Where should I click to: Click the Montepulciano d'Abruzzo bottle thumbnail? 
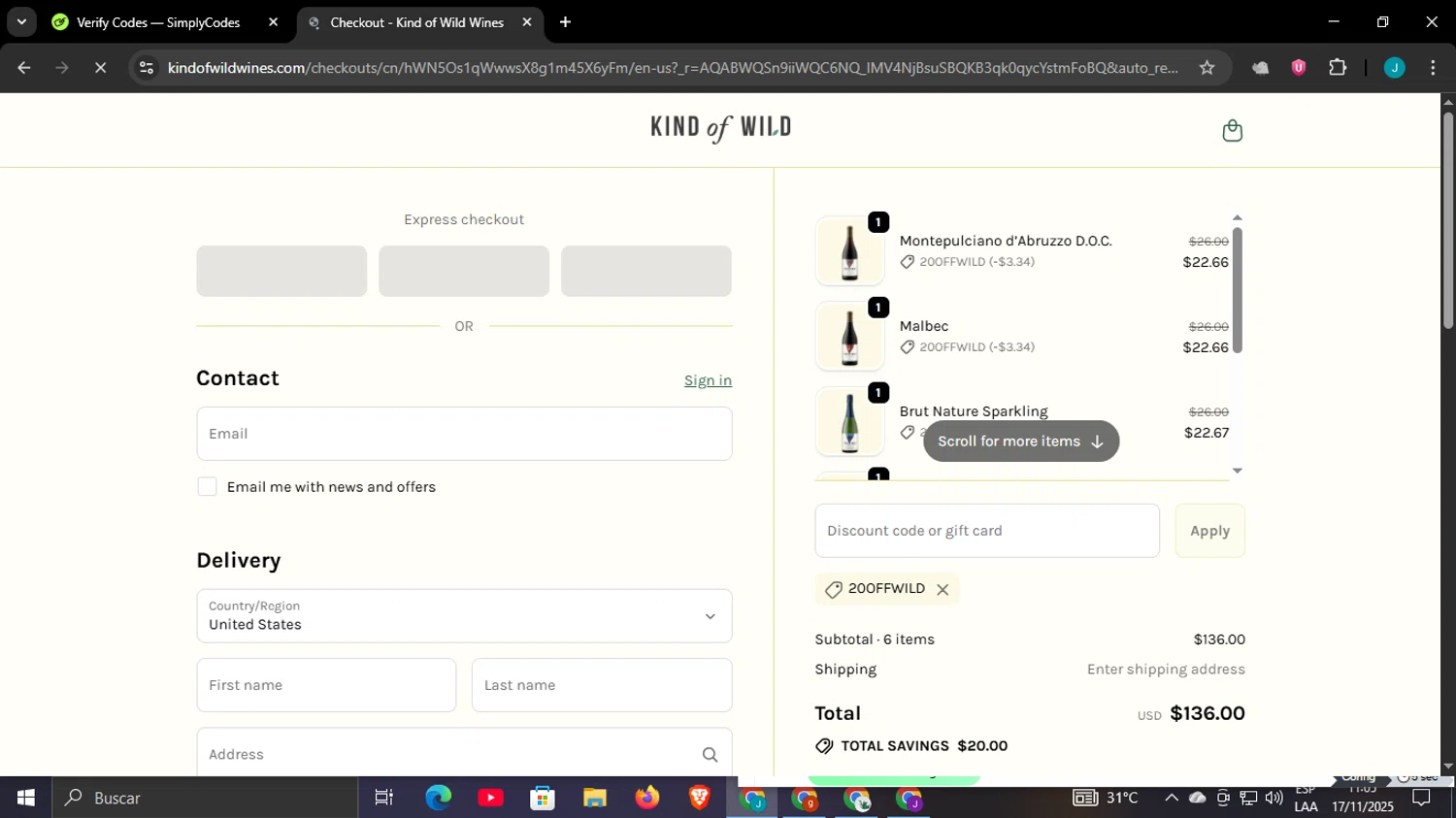[849, 251]
